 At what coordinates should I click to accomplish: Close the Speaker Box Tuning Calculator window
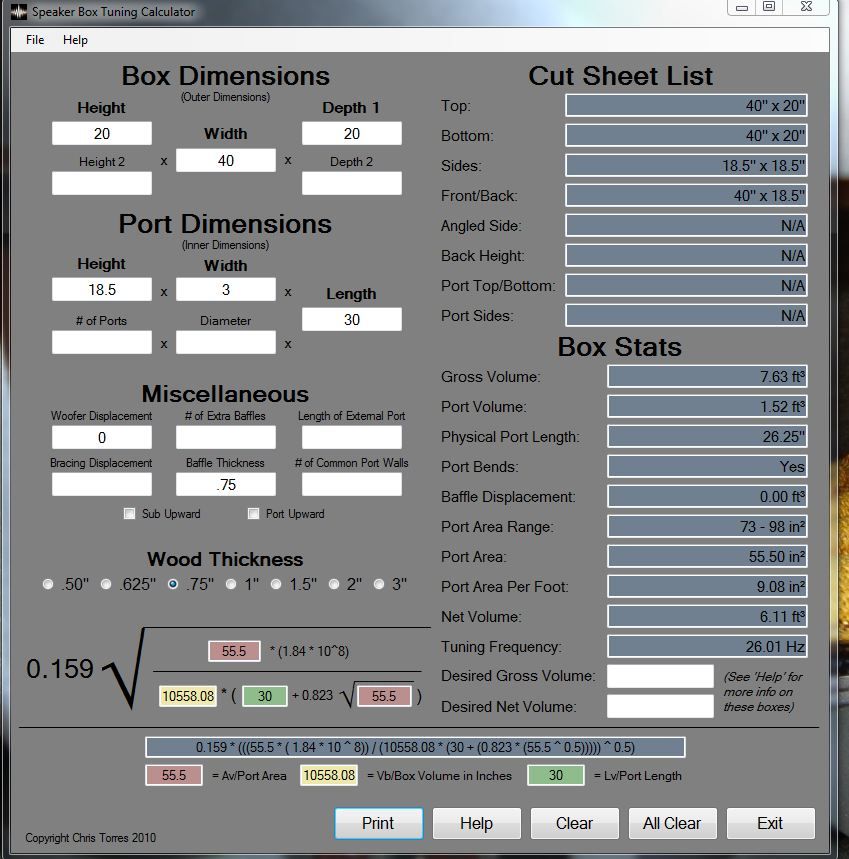click(806, 7)
